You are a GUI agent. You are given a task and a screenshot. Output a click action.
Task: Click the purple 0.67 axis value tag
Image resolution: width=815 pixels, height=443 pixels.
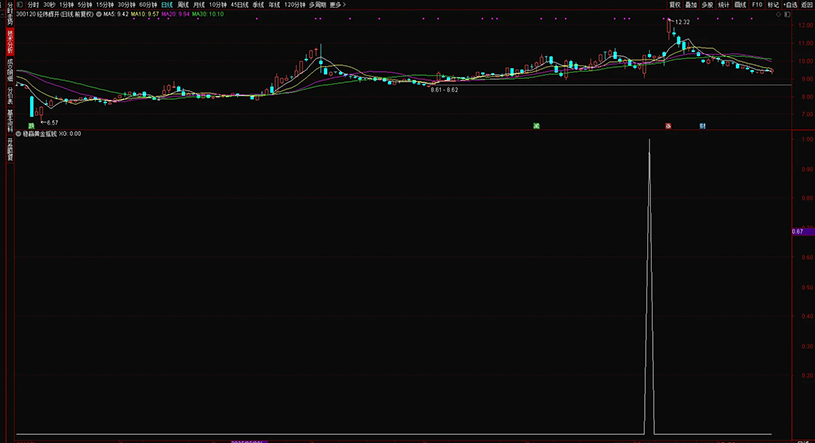[803, 231]
